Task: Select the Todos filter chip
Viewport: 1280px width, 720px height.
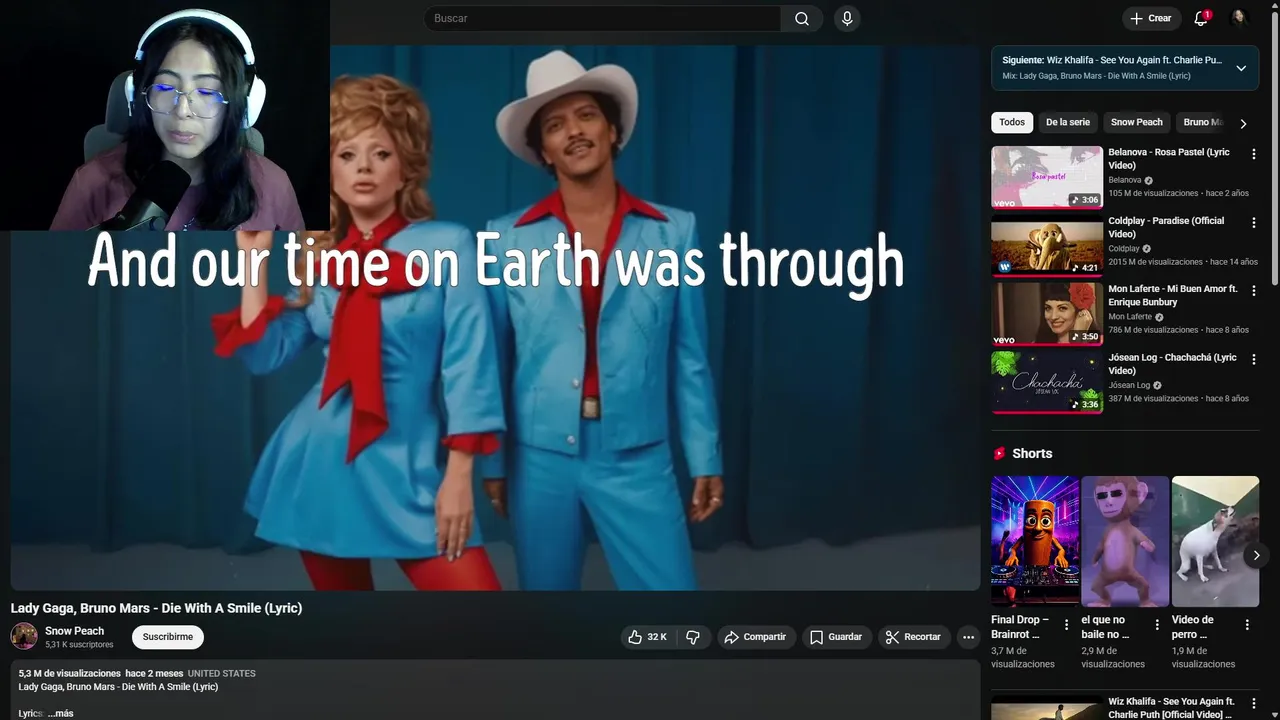Action: pyautogui.click(x=1012, y=122)
